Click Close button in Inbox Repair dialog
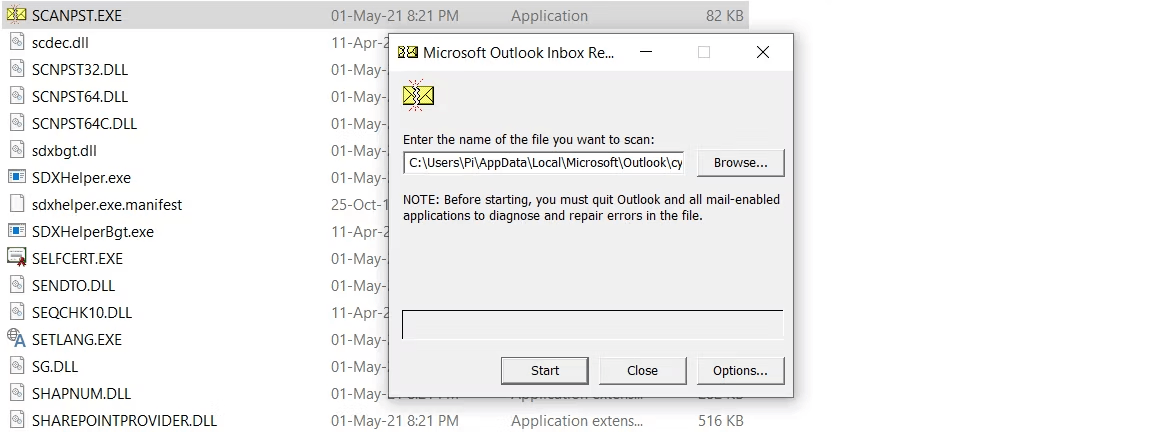The height and width of the screenshot is (432, 1168). coord(642,370)
